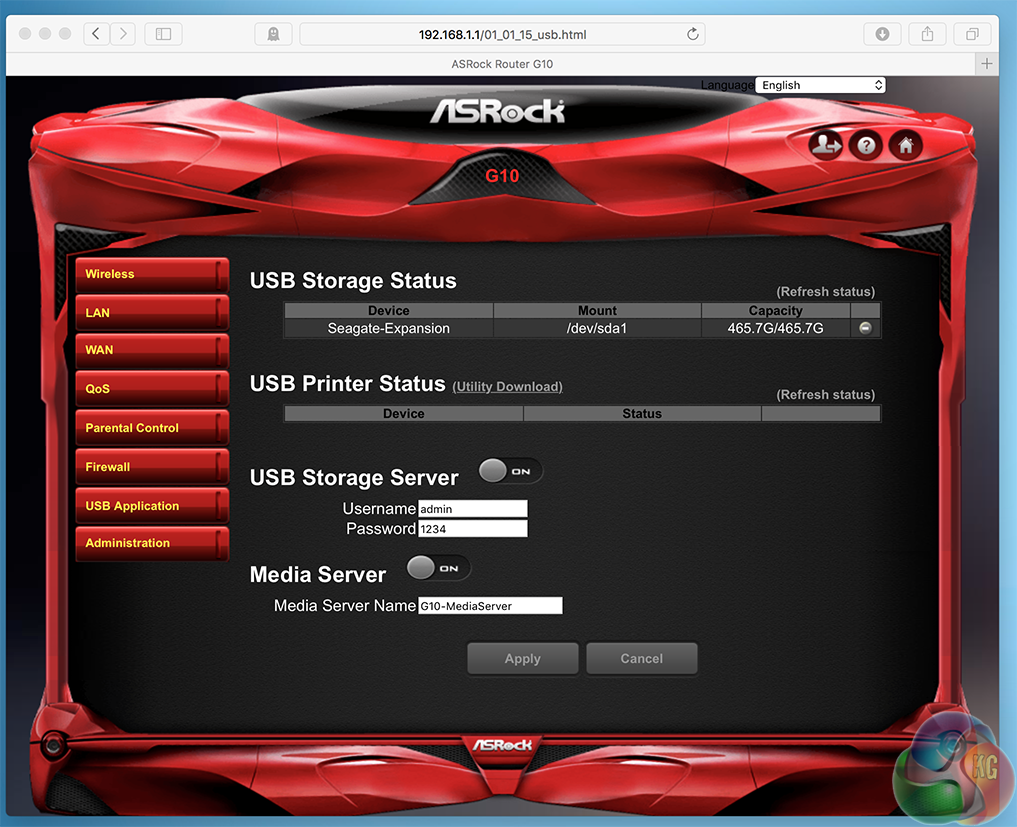Add a new Safari tab

pyautogui.click(x=987, y=64)
